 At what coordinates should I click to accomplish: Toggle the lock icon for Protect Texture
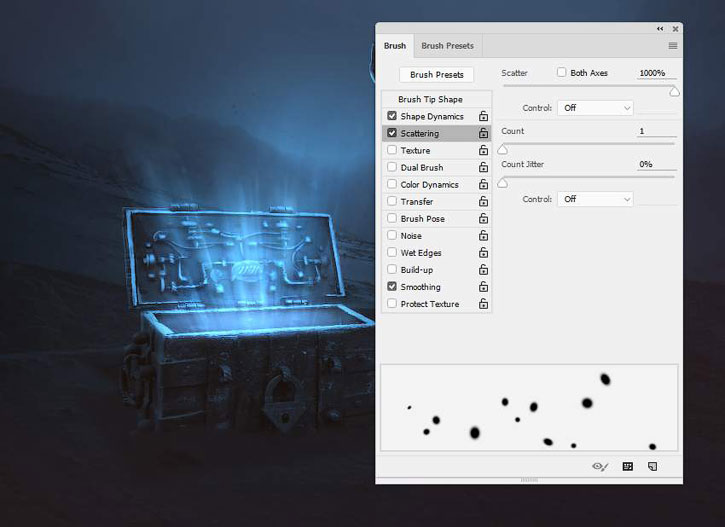(483, 304)
